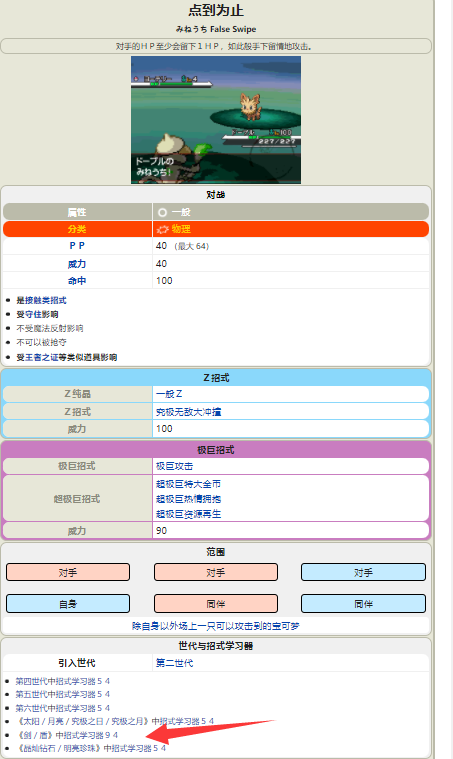
Task: Open the 命中 accuracy link
Action: click(x=77, y=281)
